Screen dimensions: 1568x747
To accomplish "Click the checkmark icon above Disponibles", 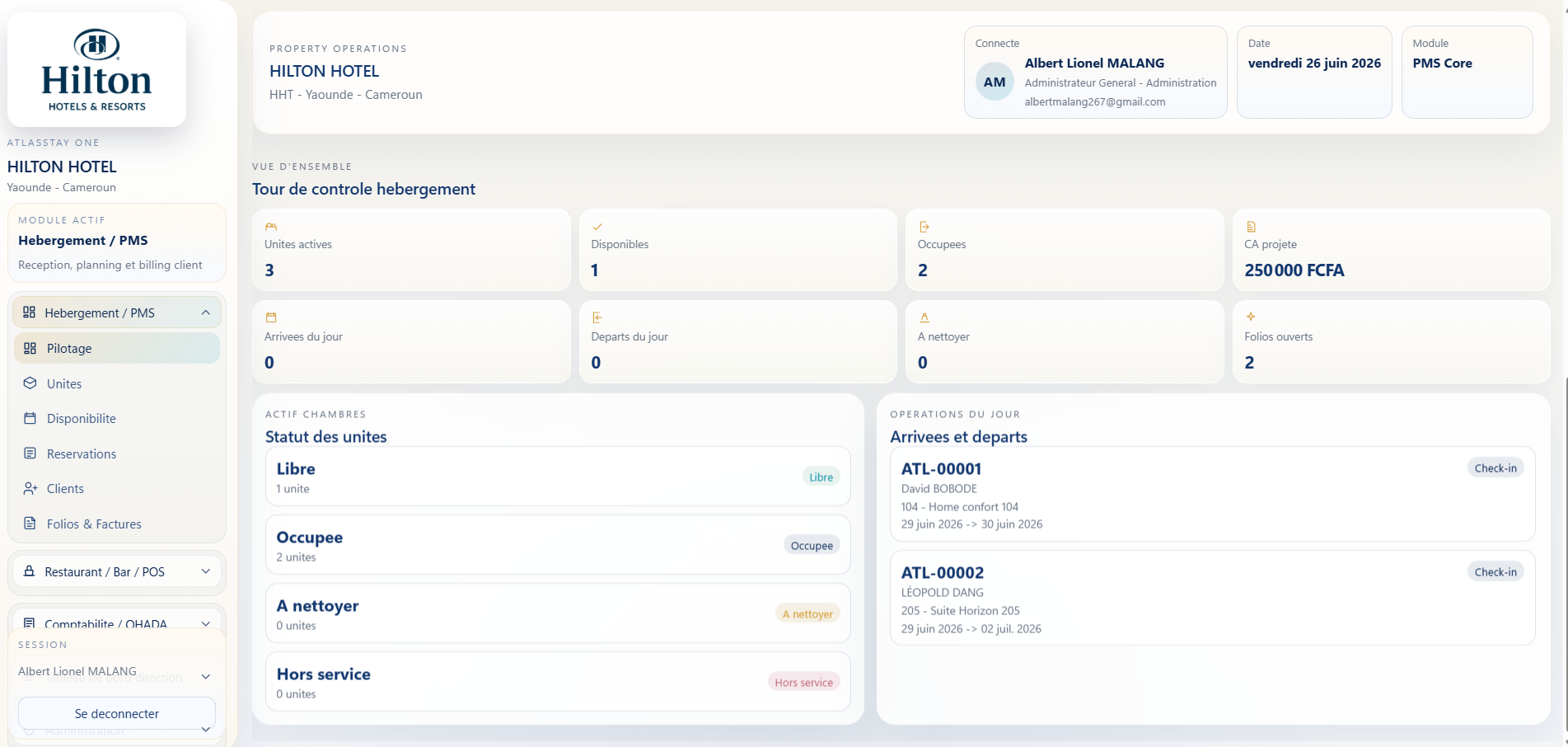I will tap(597, 227).
